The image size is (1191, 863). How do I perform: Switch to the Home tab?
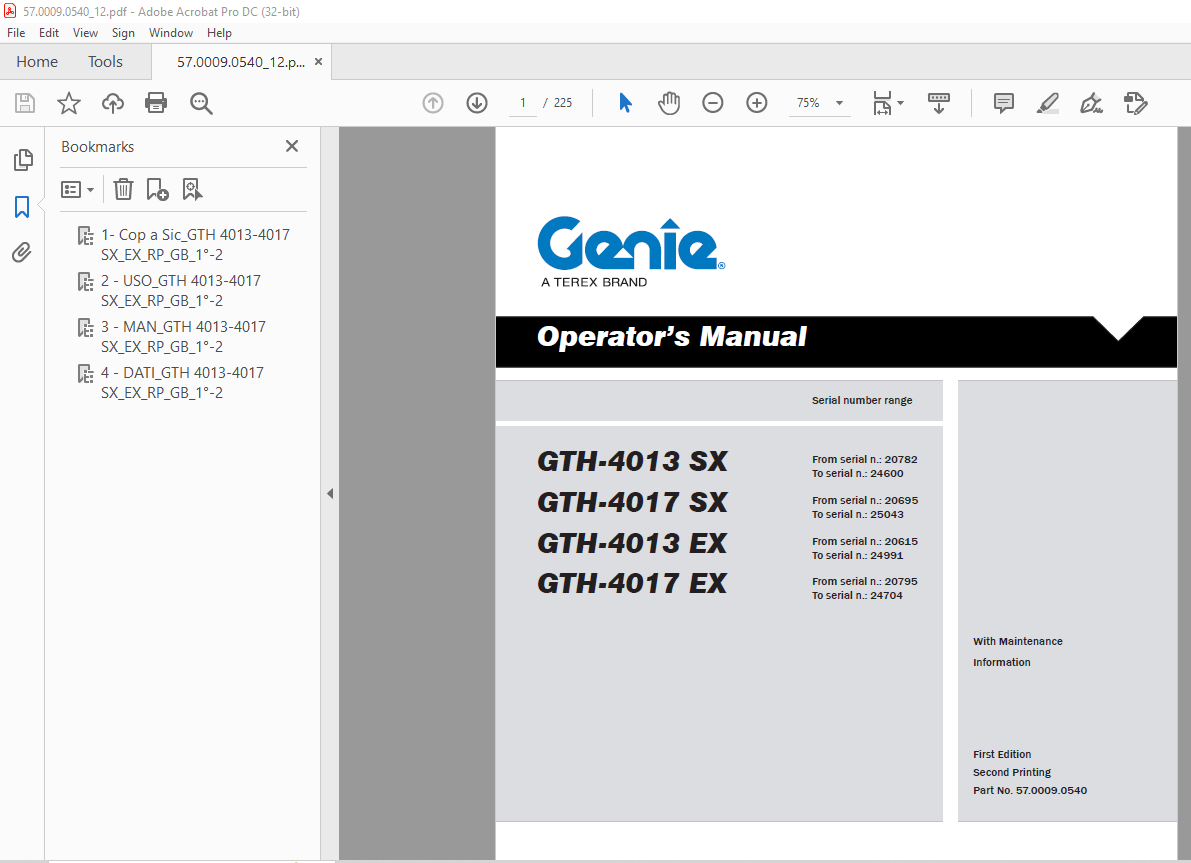(37, 62)
